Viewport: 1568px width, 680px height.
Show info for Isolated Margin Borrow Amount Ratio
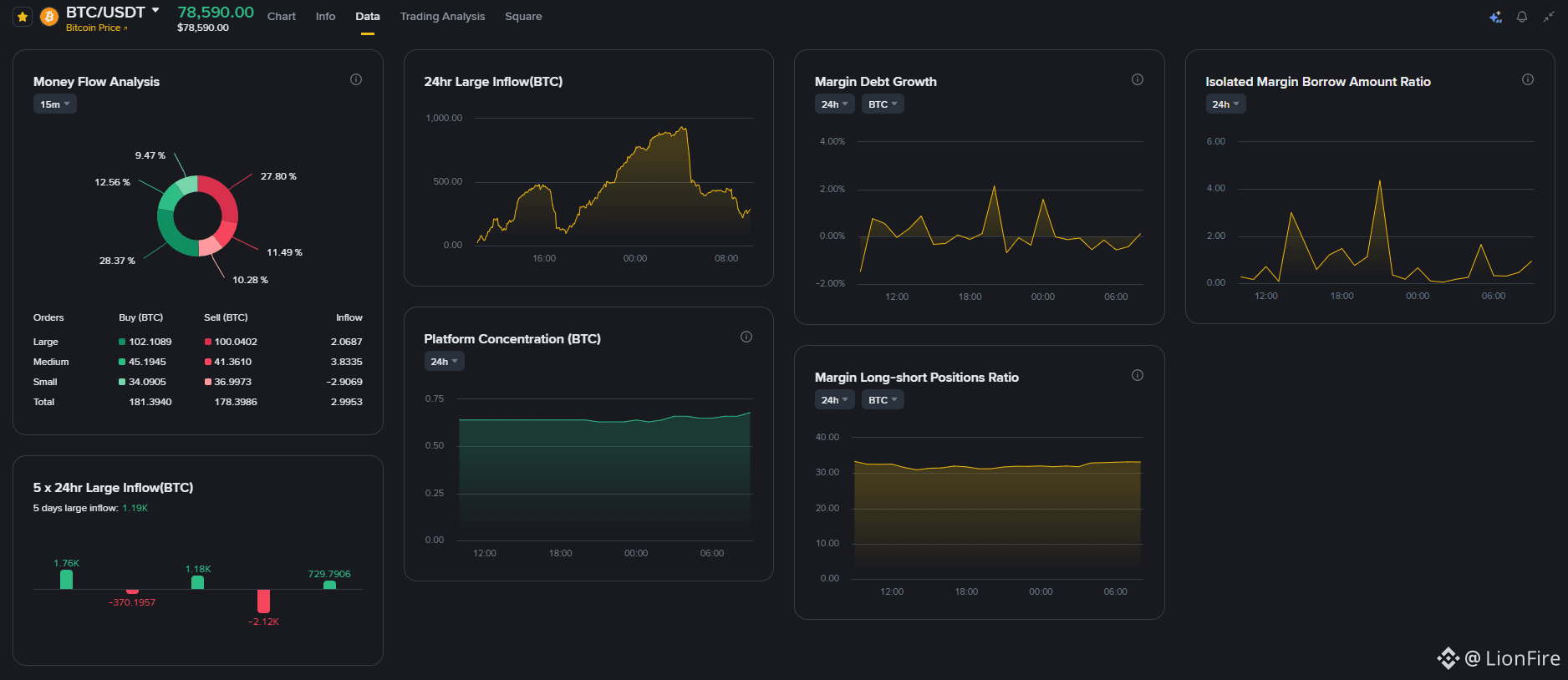coord(1528,79)
